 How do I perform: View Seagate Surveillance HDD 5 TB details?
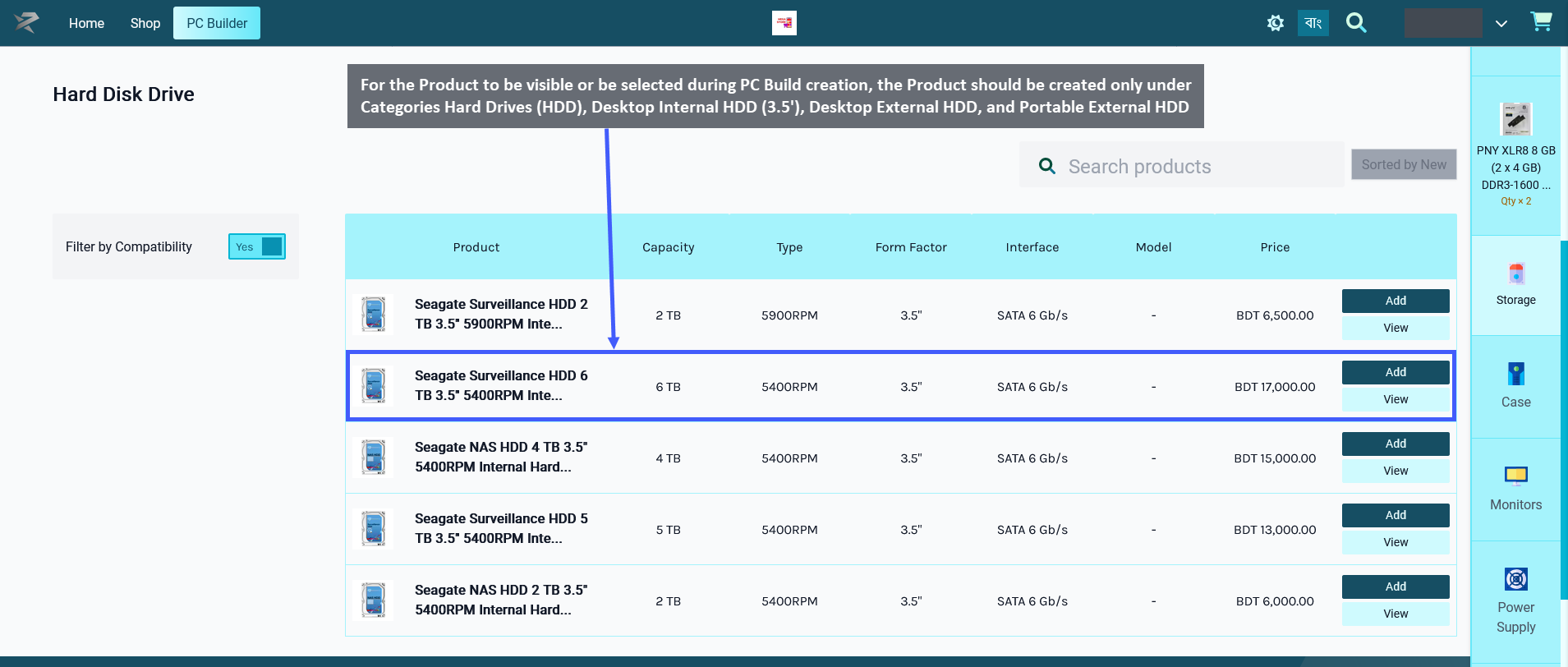(1396, 542)
